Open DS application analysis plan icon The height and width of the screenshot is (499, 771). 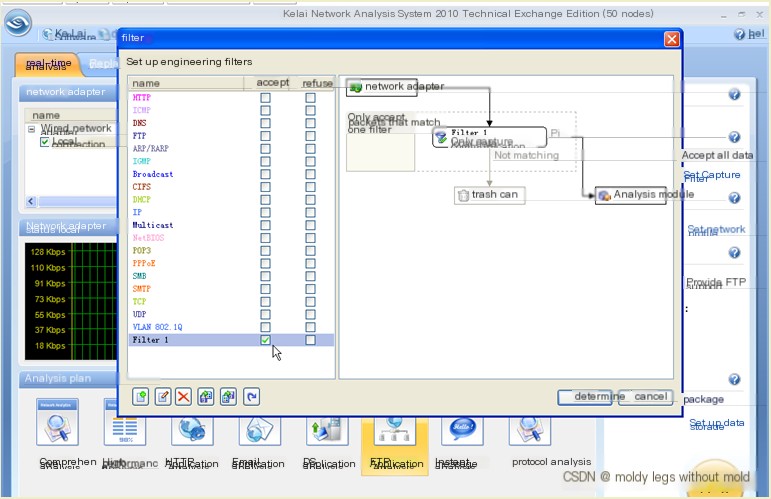pos(327,430)
